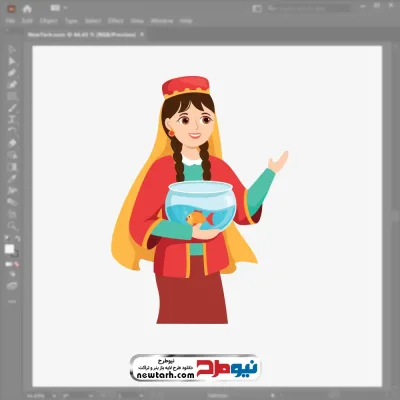Go to the Home screen icon
Screen dimensions: 400x400
[27, 9]
